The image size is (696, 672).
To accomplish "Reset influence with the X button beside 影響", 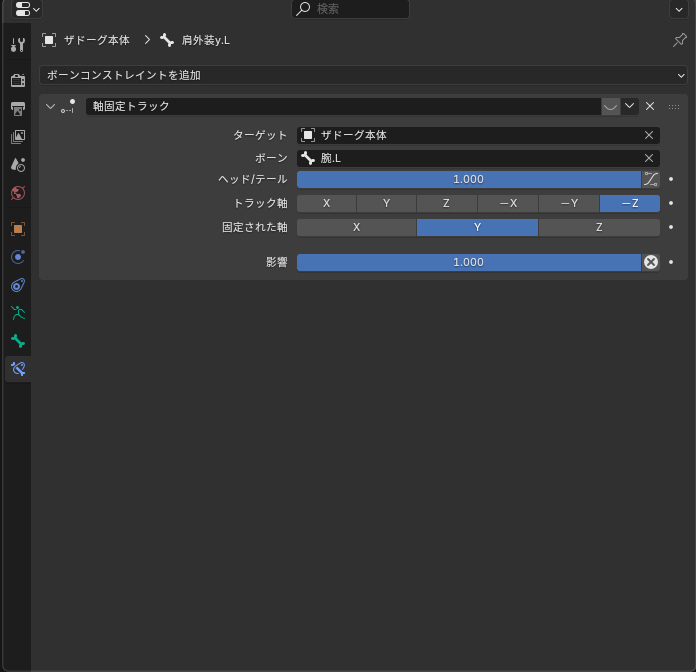I will click(x=651, y=262).
